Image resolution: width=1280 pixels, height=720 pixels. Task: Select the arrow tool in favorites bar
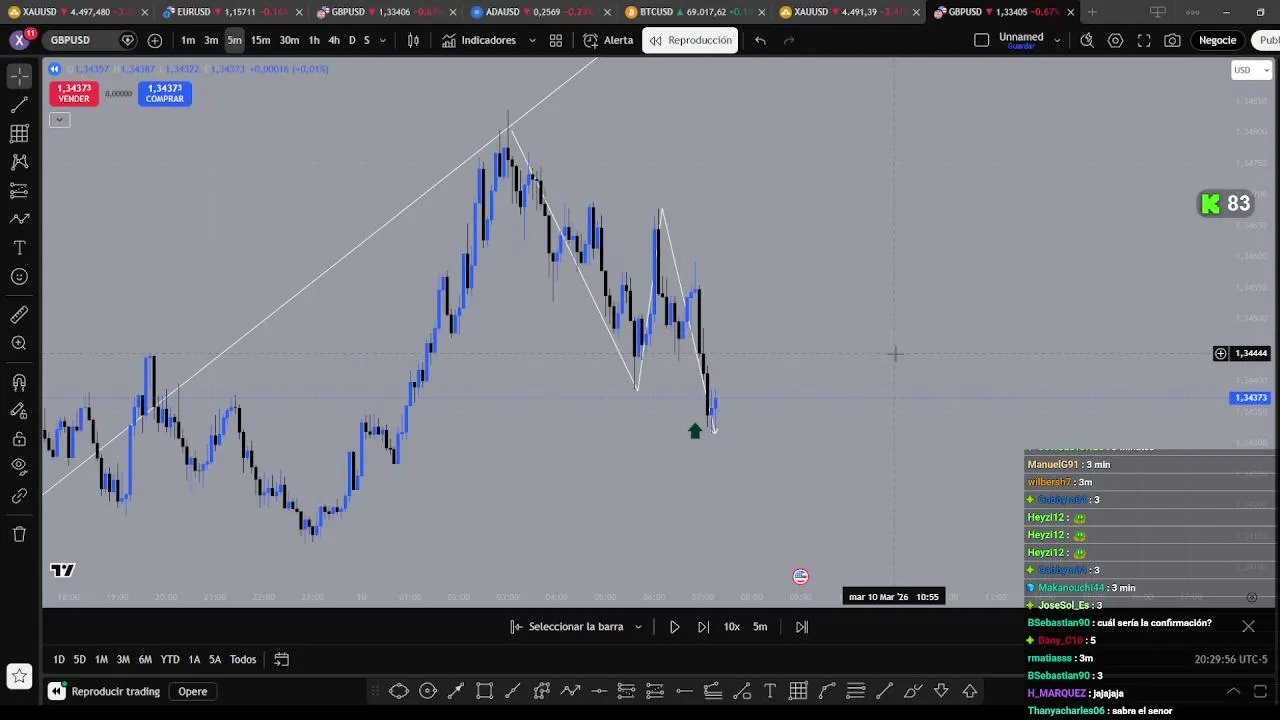pyautogui.click(x=456, y=691)
